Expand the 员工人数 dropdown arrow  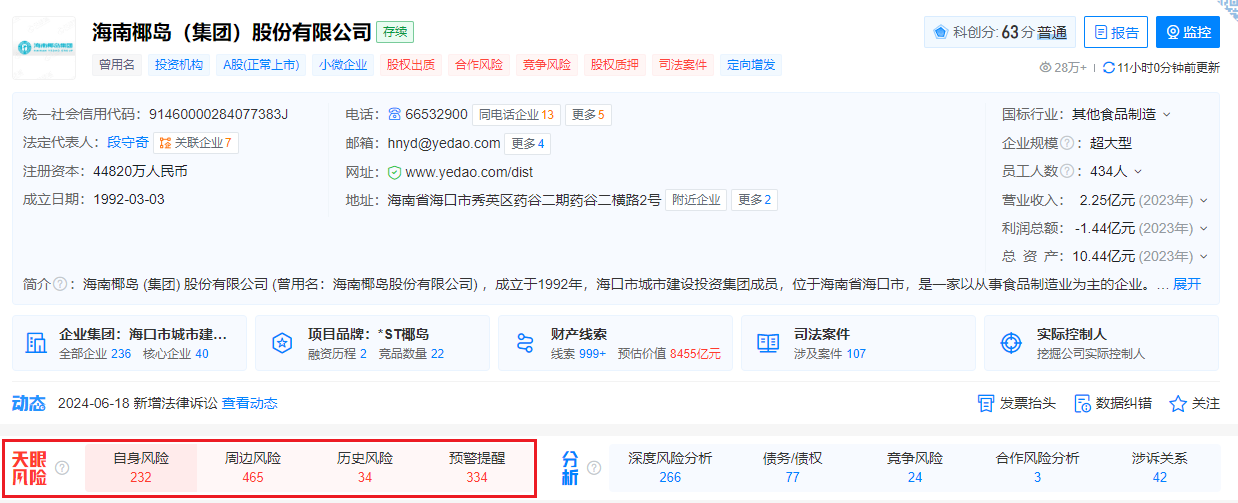1138,172
